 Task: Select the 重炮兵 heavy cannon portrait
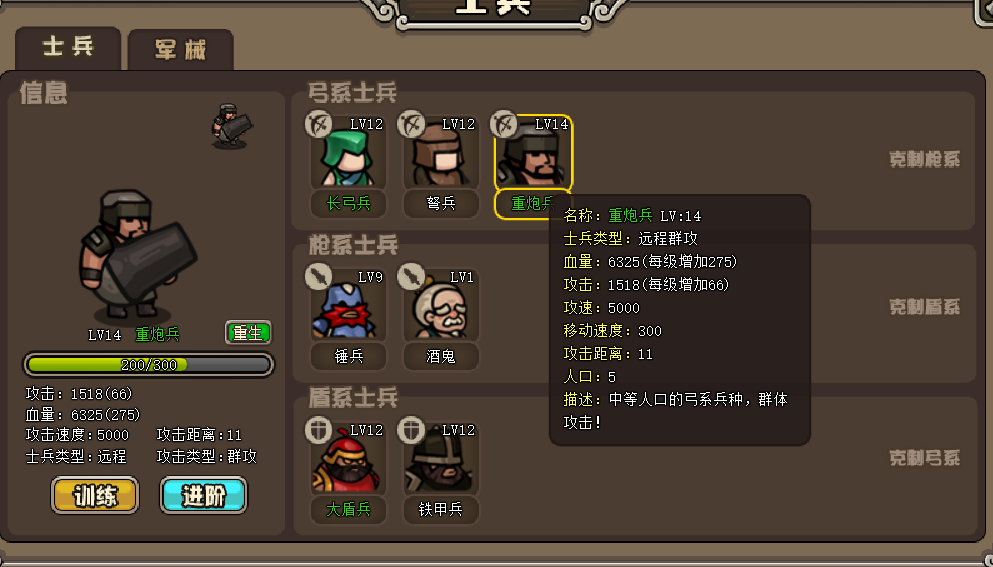click(x=533, y=153)
